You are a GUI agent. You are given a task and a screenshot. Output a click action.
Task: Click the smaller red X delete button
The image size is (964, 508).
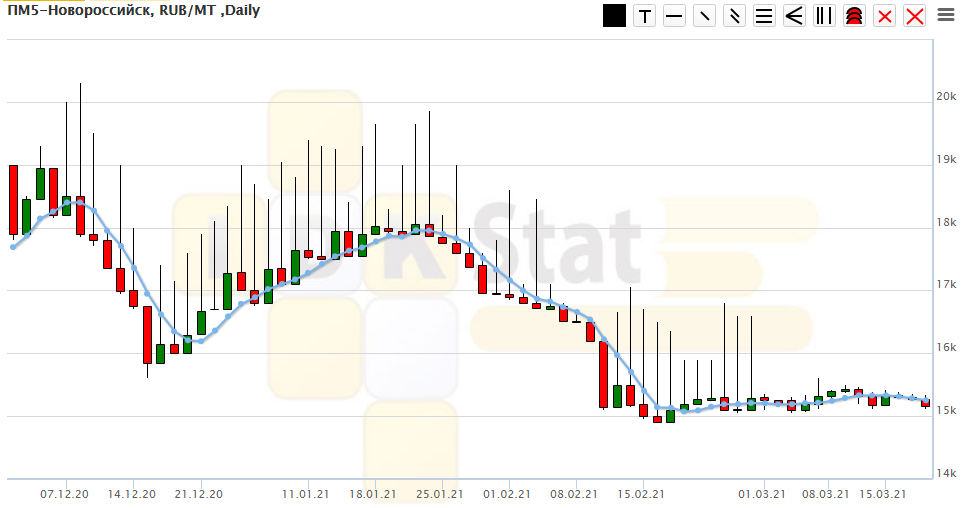884,16
